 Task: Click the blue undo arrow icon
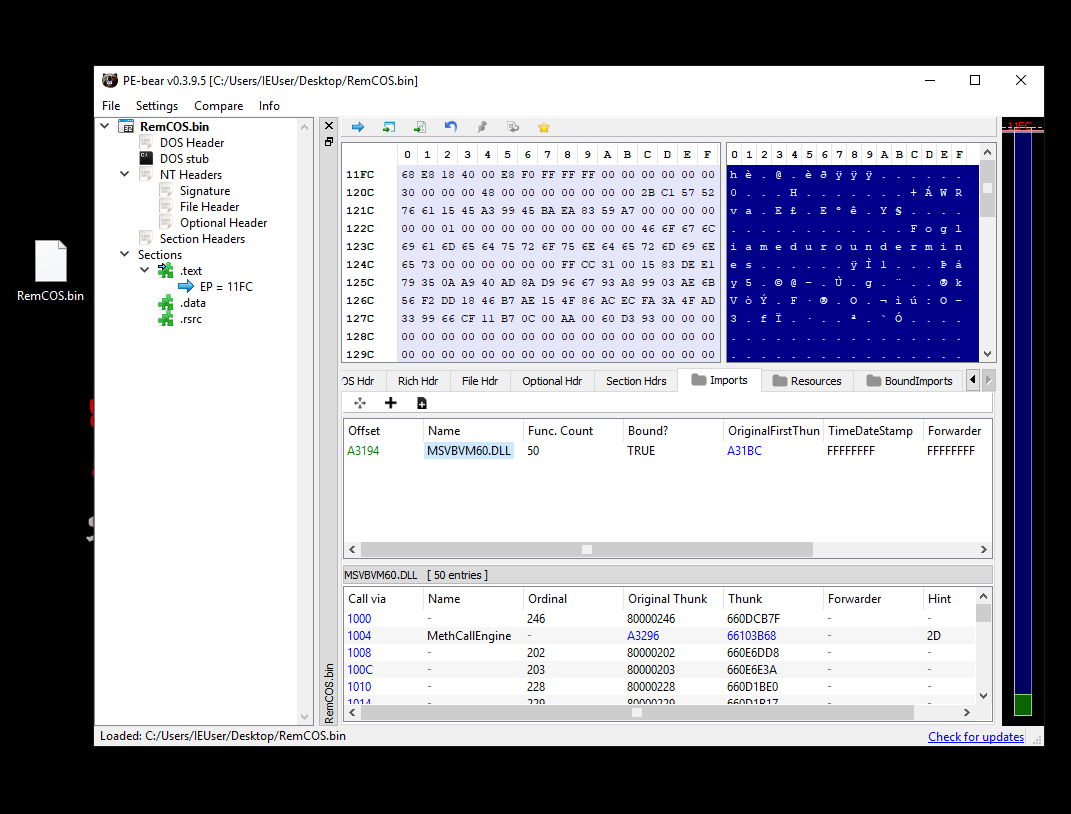[451, 127]
